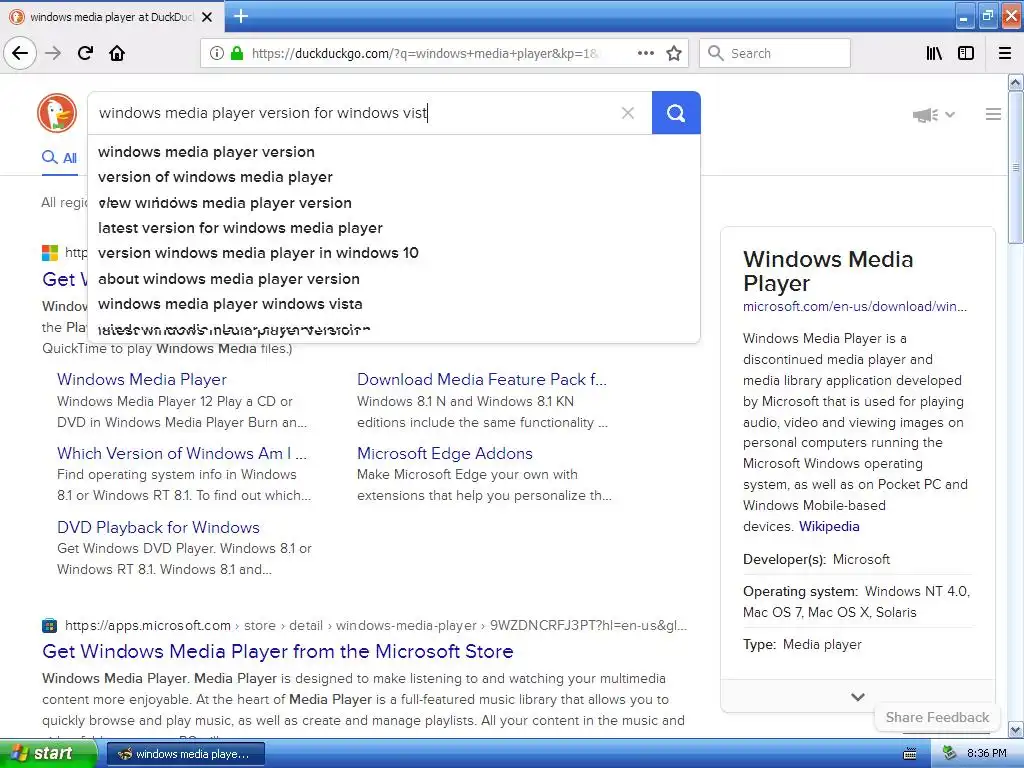Open the megaphone announcements dropdown
1024x768 pixels.
point(934,115)
